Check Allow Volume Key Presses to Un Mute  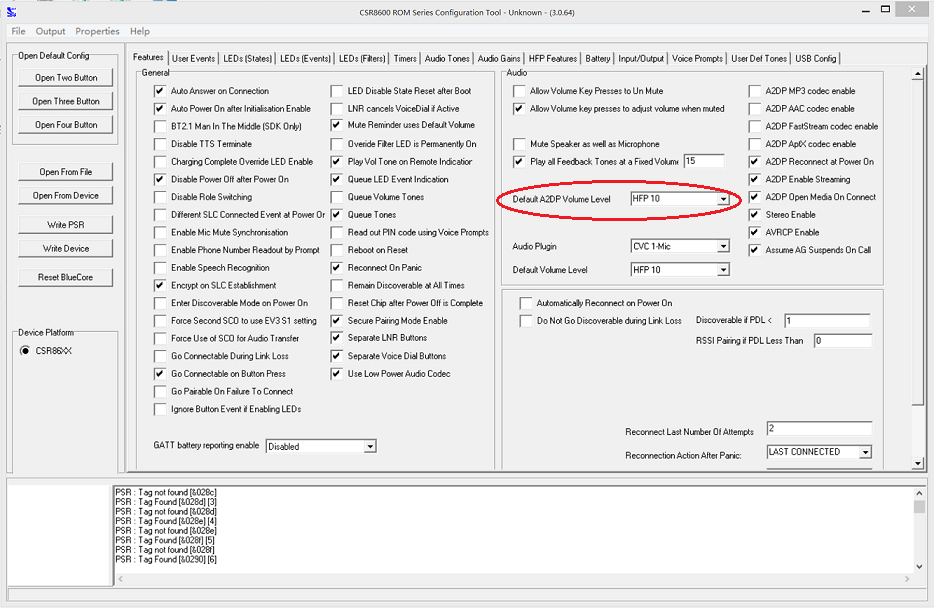click(x=519, y=91)
